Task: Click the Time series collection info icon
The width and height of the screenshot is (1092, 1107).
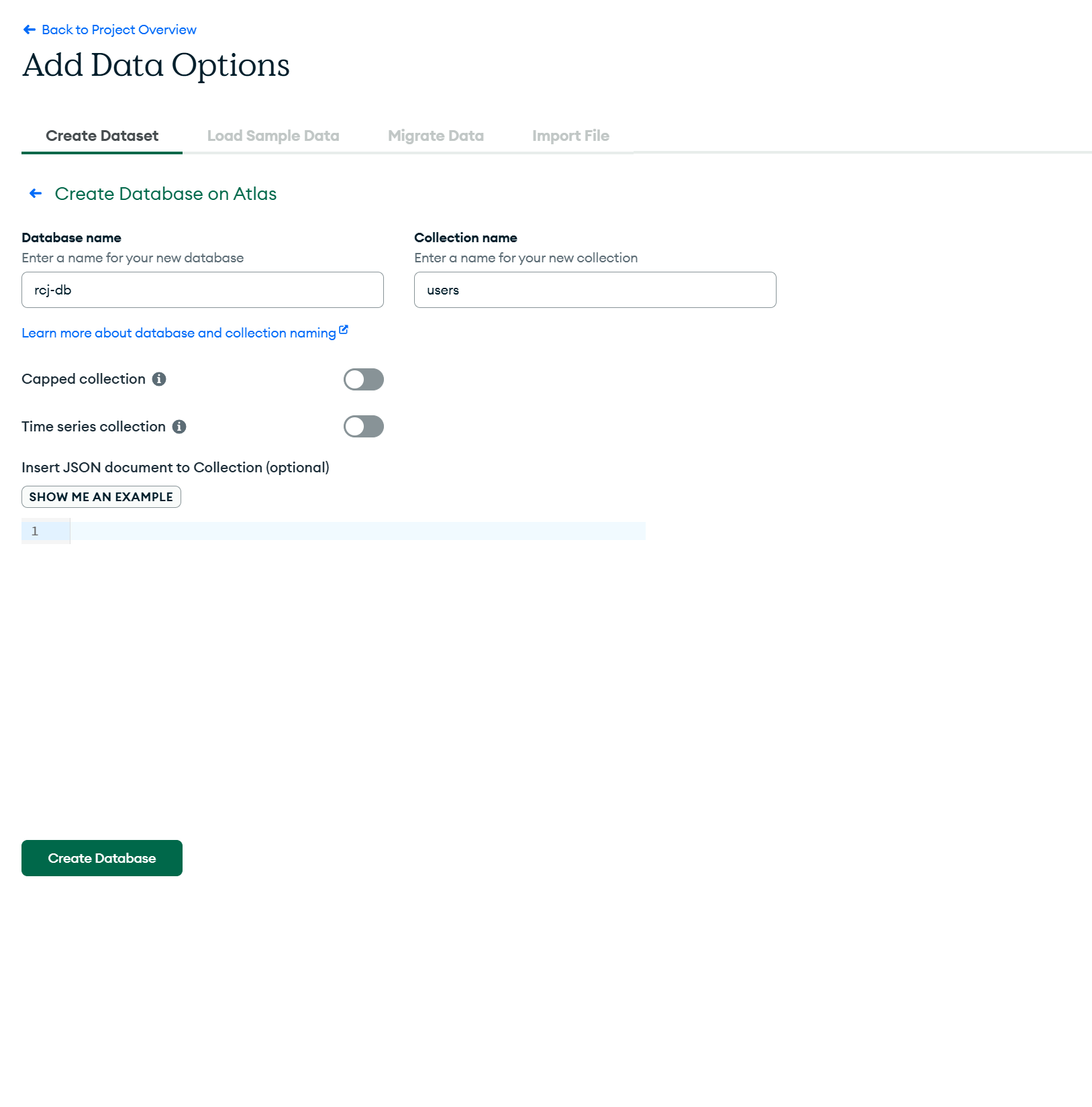Action: (x=179, y=427)
